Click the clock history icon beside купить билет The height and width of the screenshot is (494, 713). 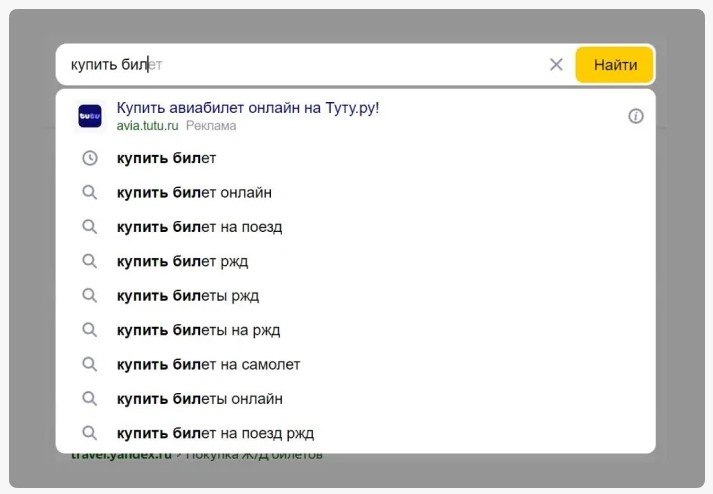[90, 158]
